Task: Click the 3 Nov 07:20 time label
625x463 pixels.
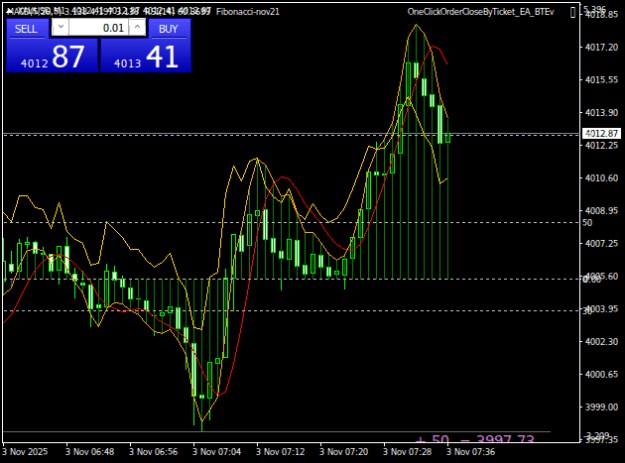Action: click(344, 452)
